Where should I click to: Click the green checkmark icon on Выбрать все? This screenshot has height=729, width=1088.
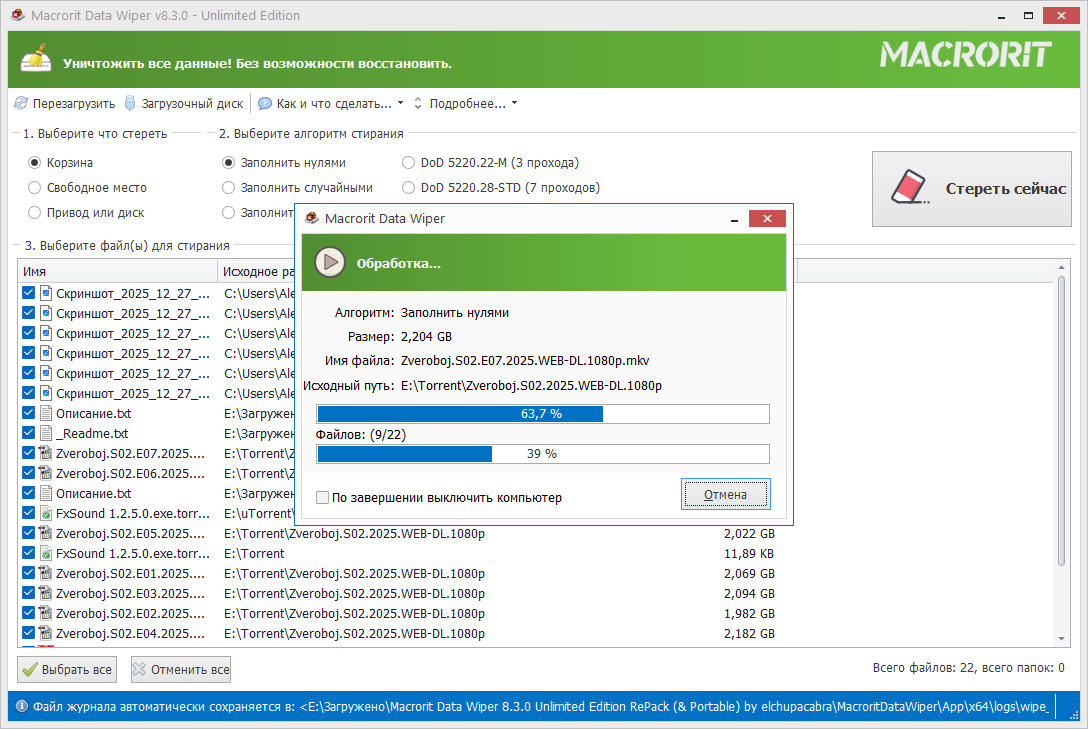[29, 670]
